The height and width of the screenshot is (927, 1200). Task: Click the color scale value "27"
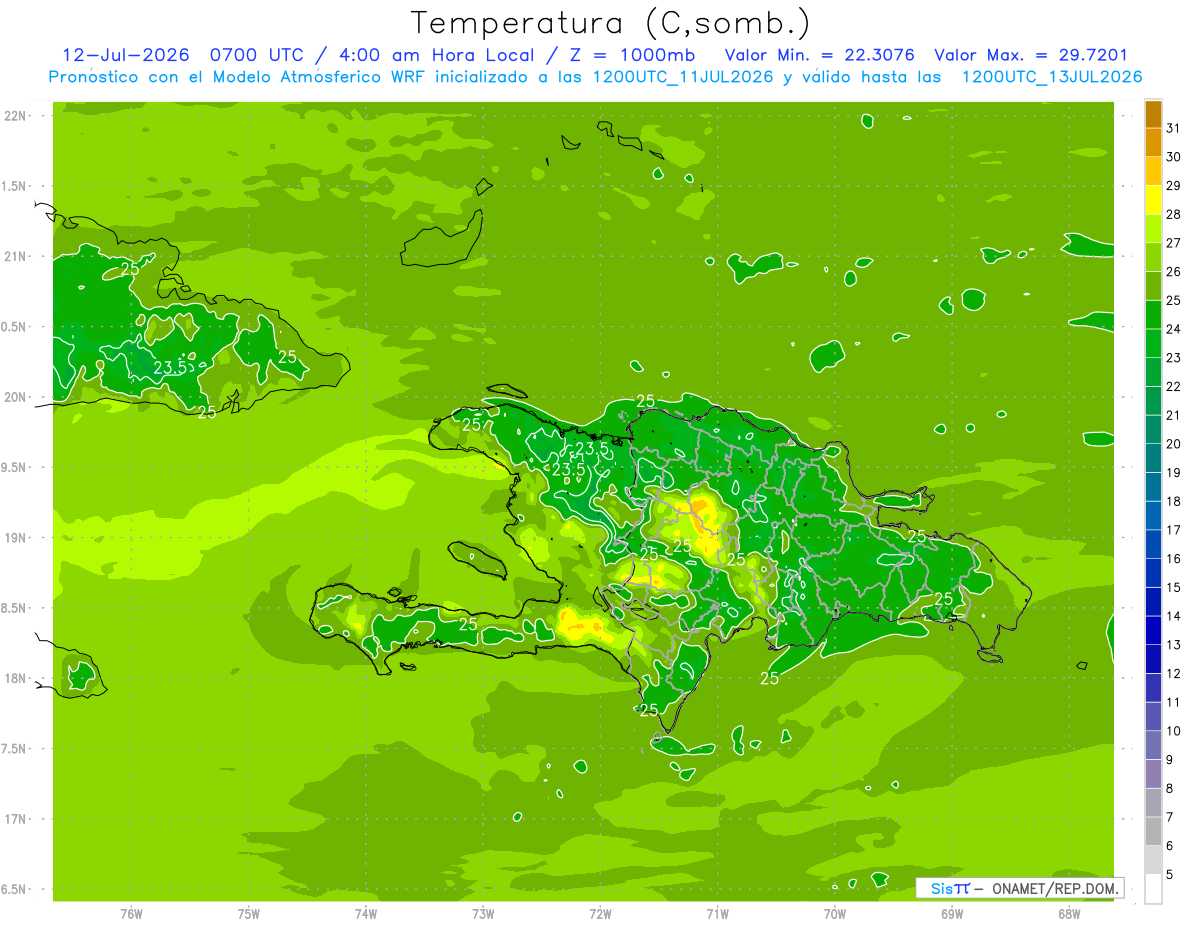(x=1174, y=243)
